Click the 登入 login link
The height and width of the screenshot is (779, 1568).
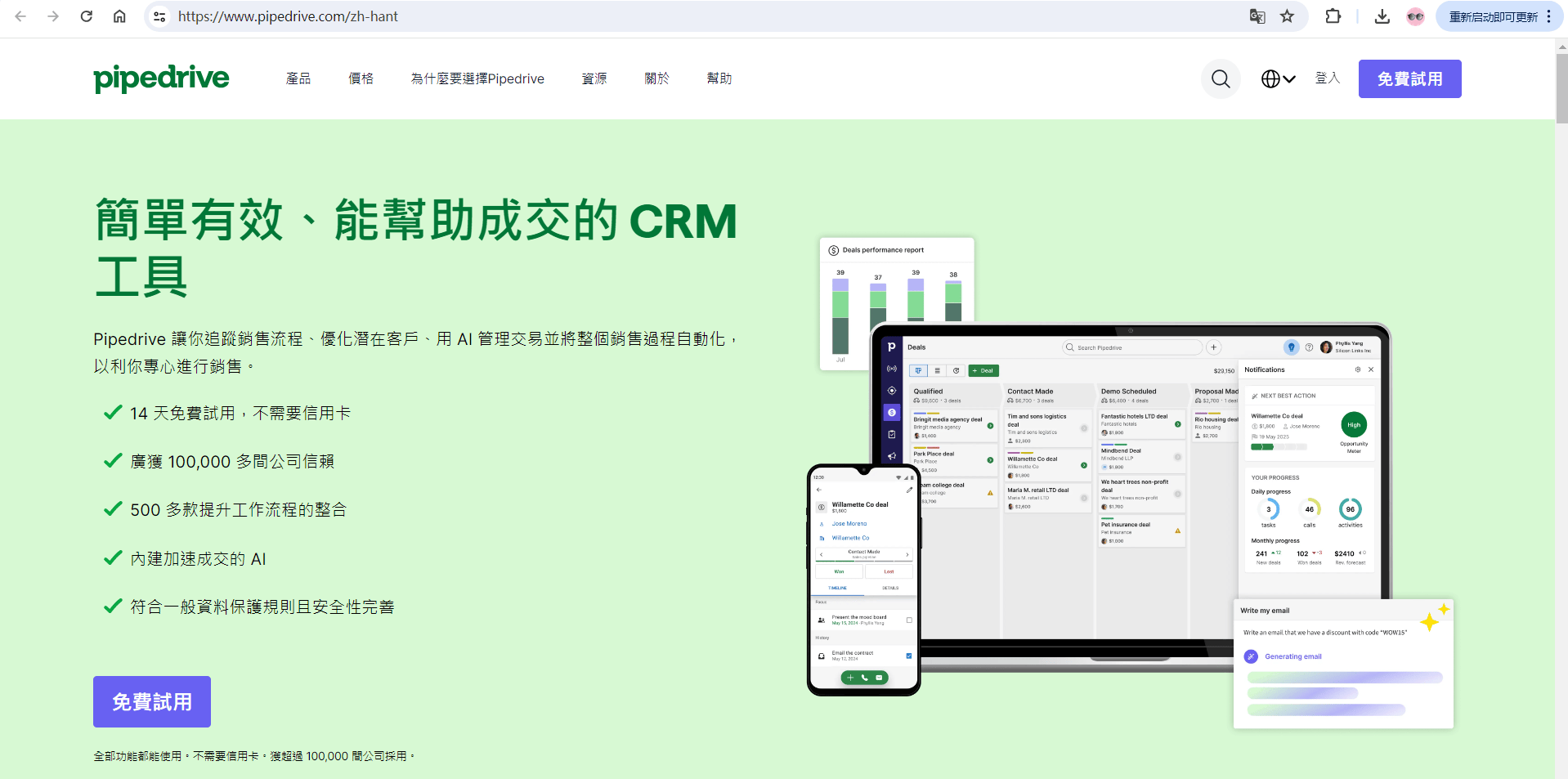[x=1327, y=78]
